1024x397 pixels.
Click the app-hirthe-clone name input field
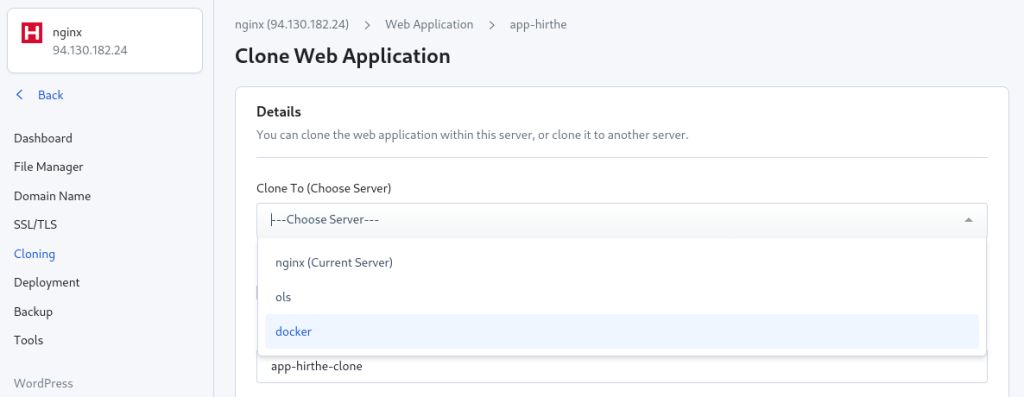(x=622, y=366)
